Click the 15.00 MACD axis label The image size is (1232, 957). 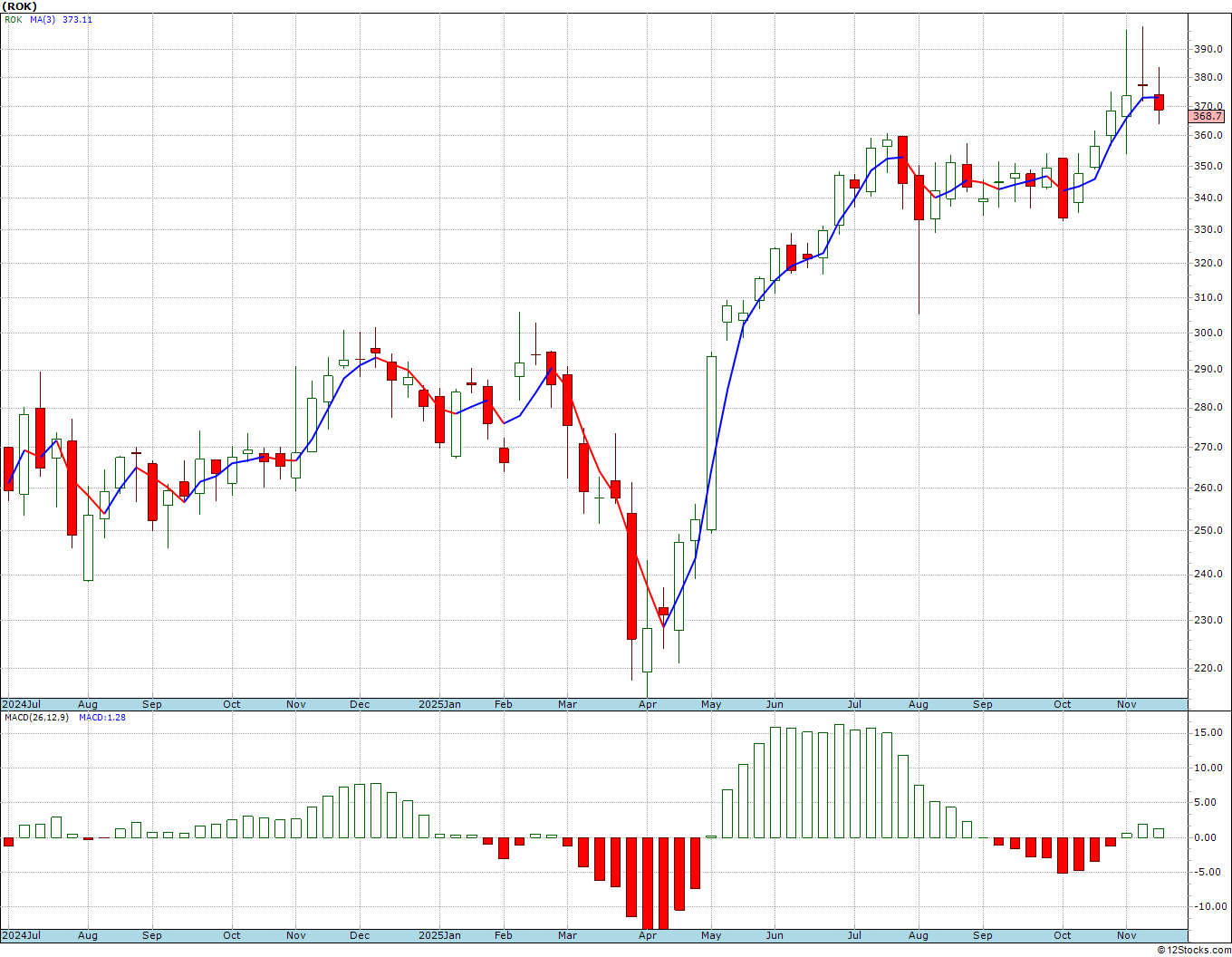tap(1208, 733)
